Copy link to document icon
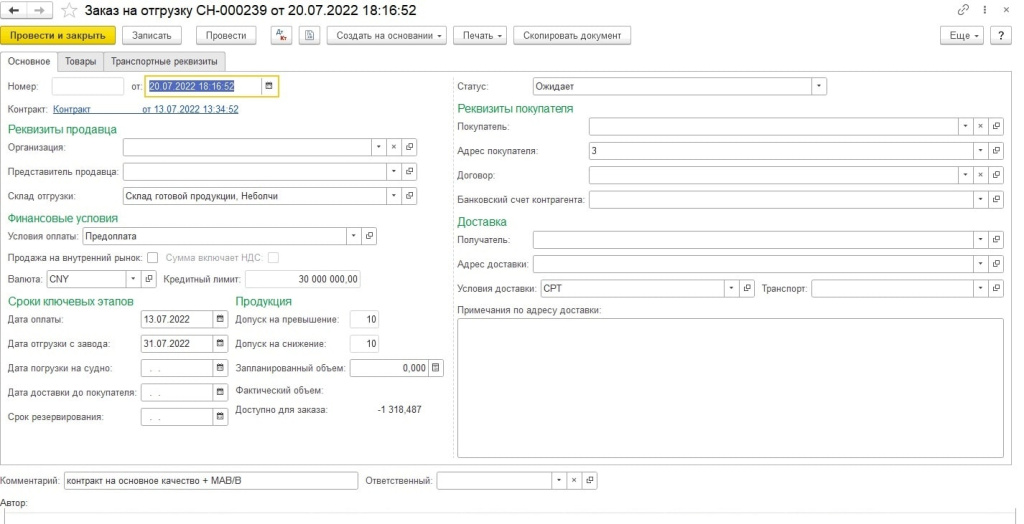 [963, 10]
